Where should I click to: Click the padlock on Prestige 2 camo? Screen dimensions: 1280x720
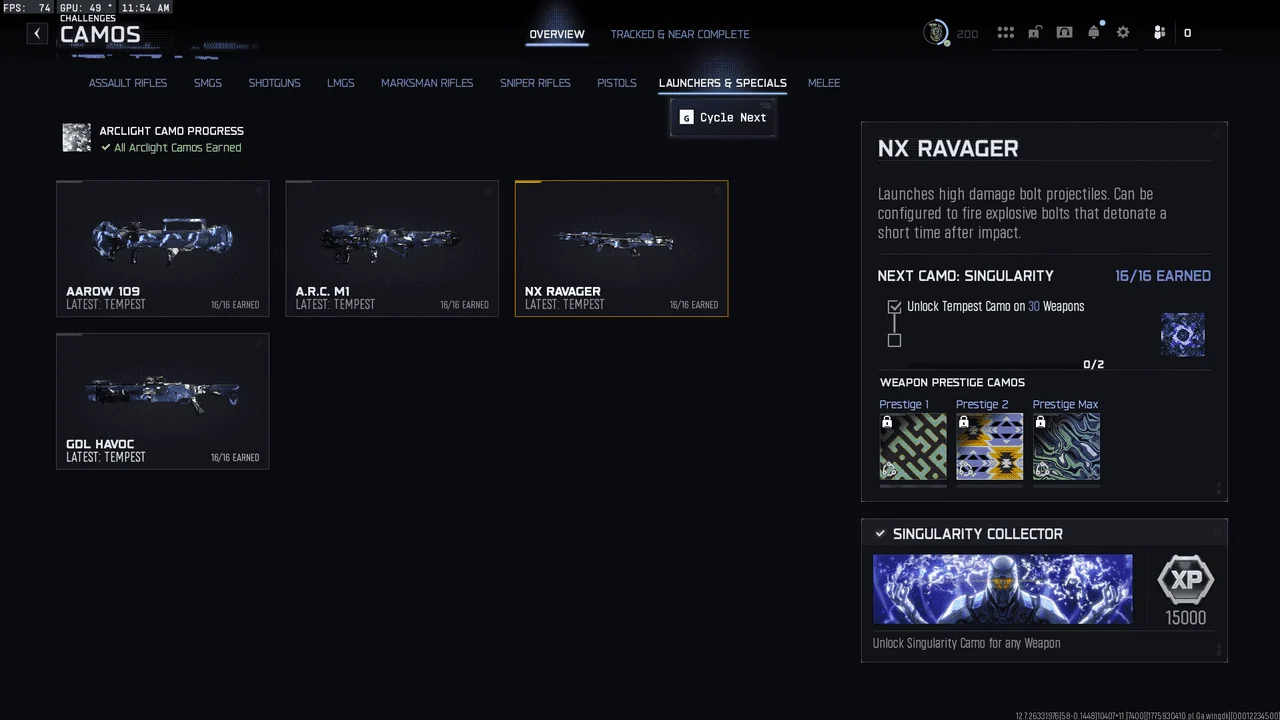coord(964,423)
